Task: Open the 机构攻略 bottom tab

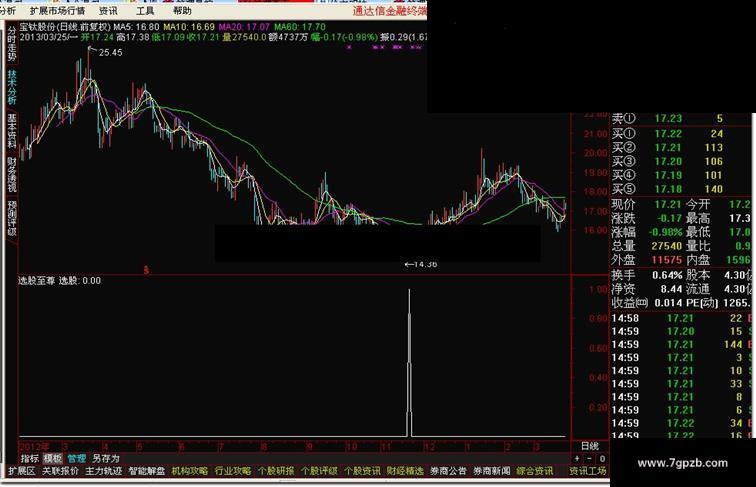Action: pos(189,471)
